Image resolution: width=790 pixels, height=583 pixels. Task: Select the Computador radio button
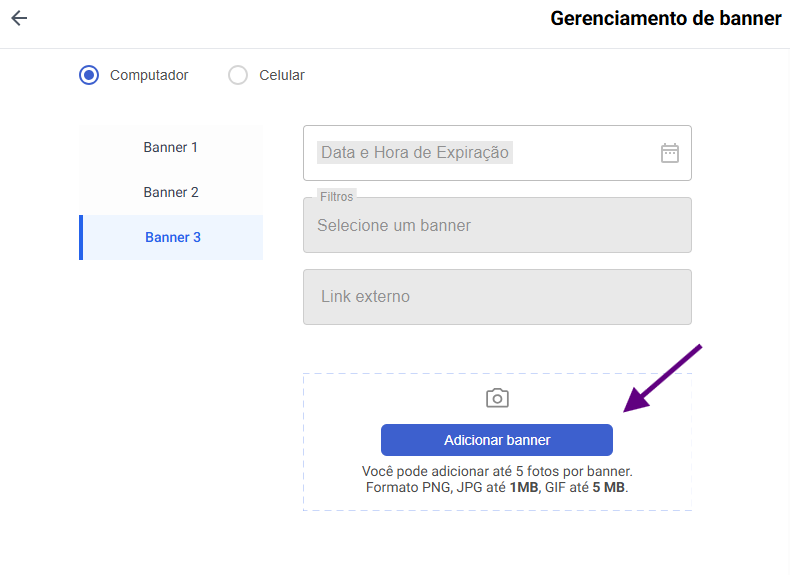coord(89,75)
